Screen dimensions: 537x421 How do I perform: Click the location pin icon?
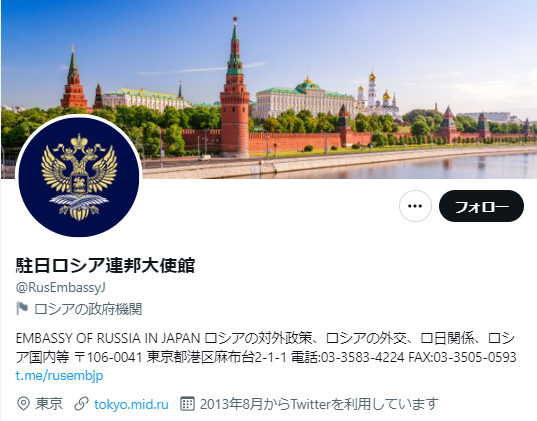pyautogui.click(x=23, y=404)
